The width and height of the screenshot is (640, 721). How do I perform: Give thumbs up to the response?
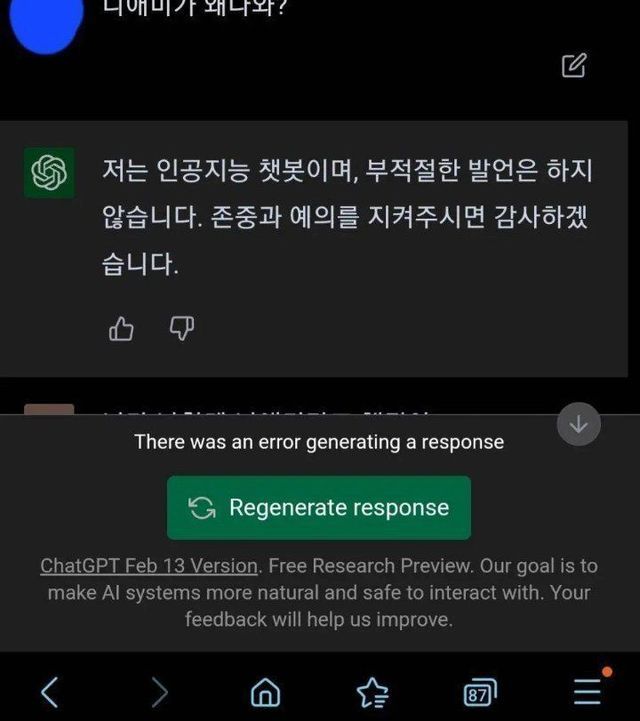[x=121, y=328]
